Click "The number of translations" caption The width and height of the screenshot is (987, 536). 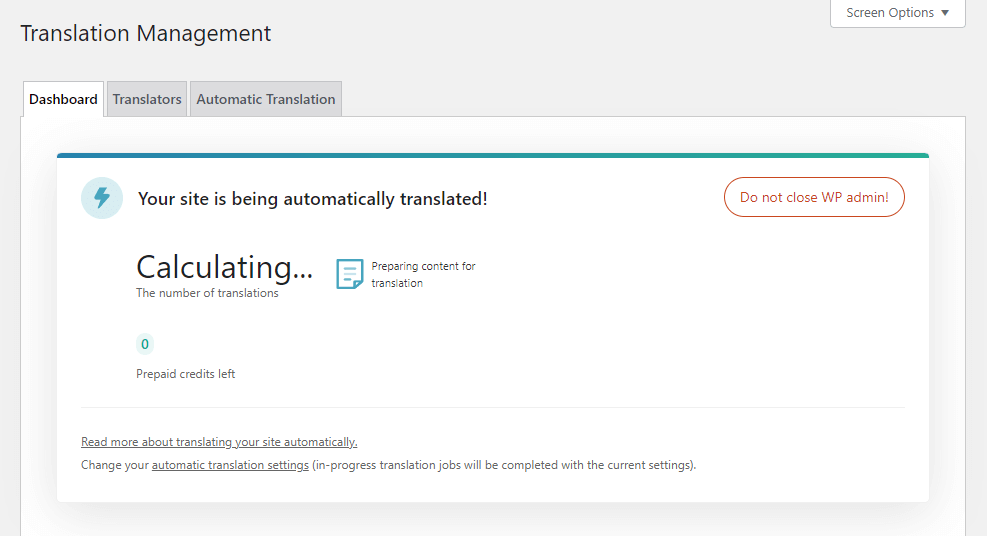click(207, 294)
